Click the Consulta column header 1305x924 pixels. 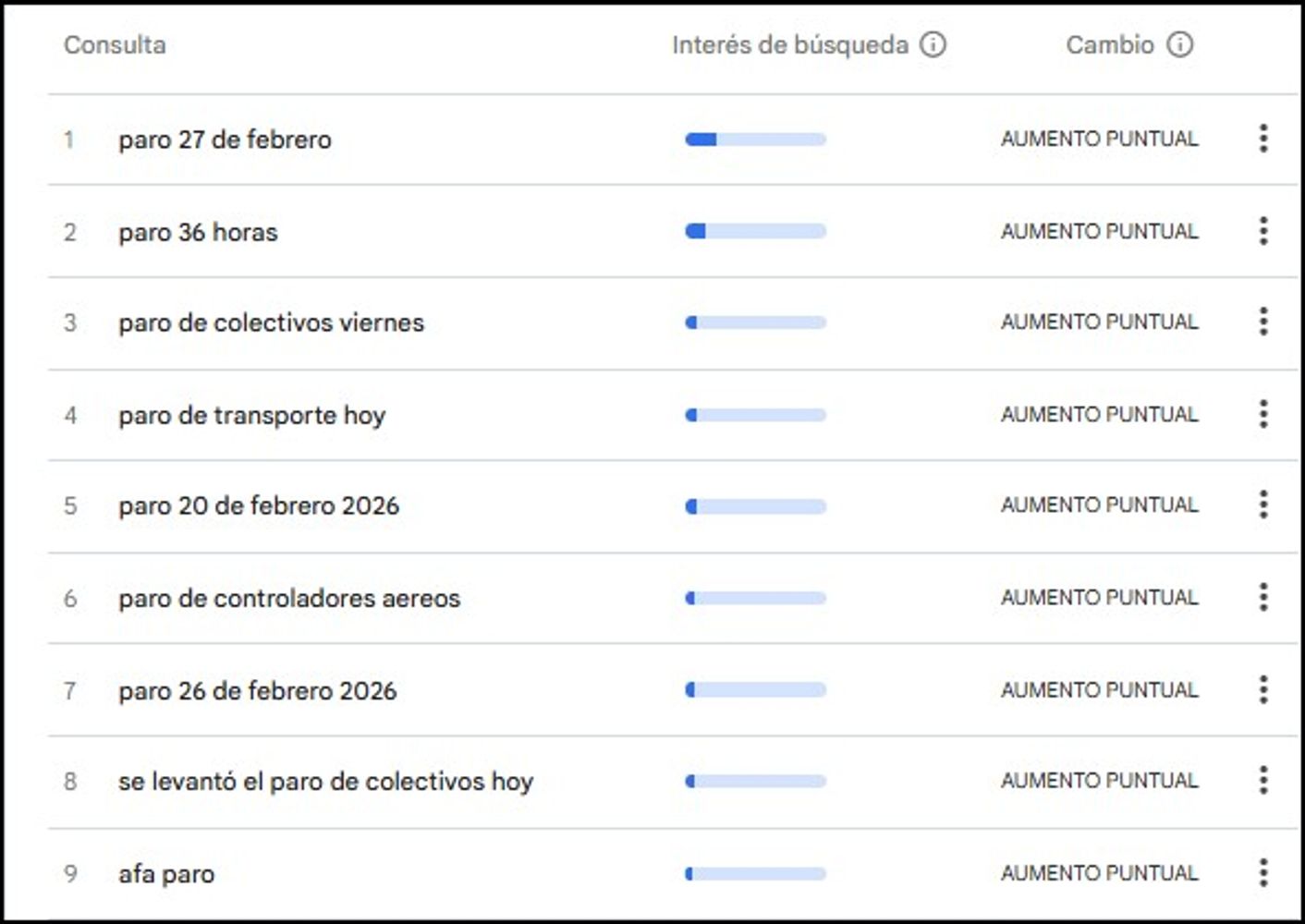click(x=115, y=44)
